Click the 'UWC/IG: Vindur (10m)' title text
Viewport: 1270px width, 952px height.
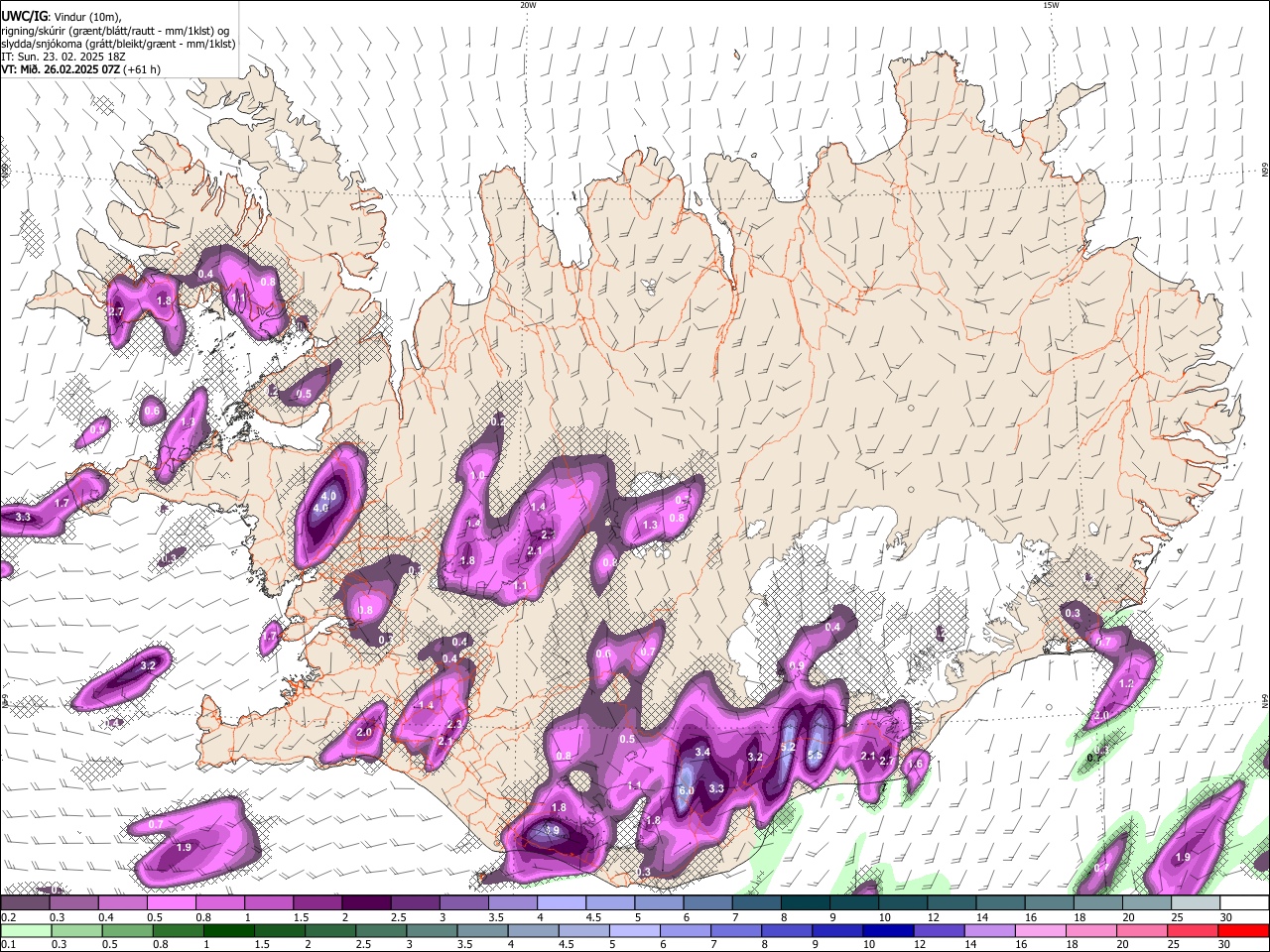(62, 17)
